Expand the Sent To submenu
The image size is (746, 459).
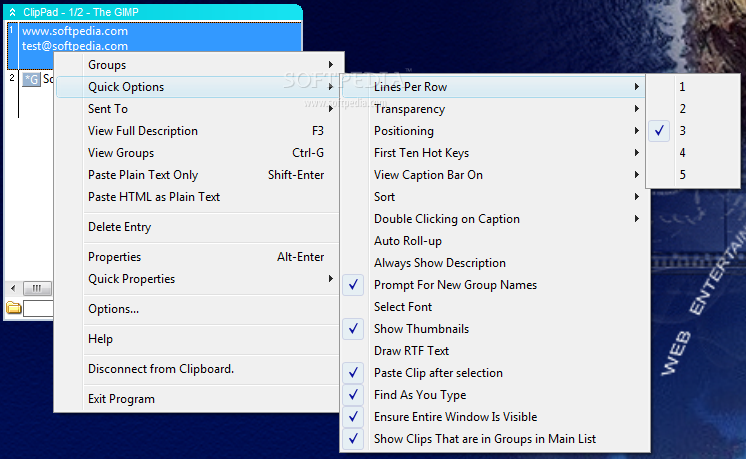click(198, 109)
